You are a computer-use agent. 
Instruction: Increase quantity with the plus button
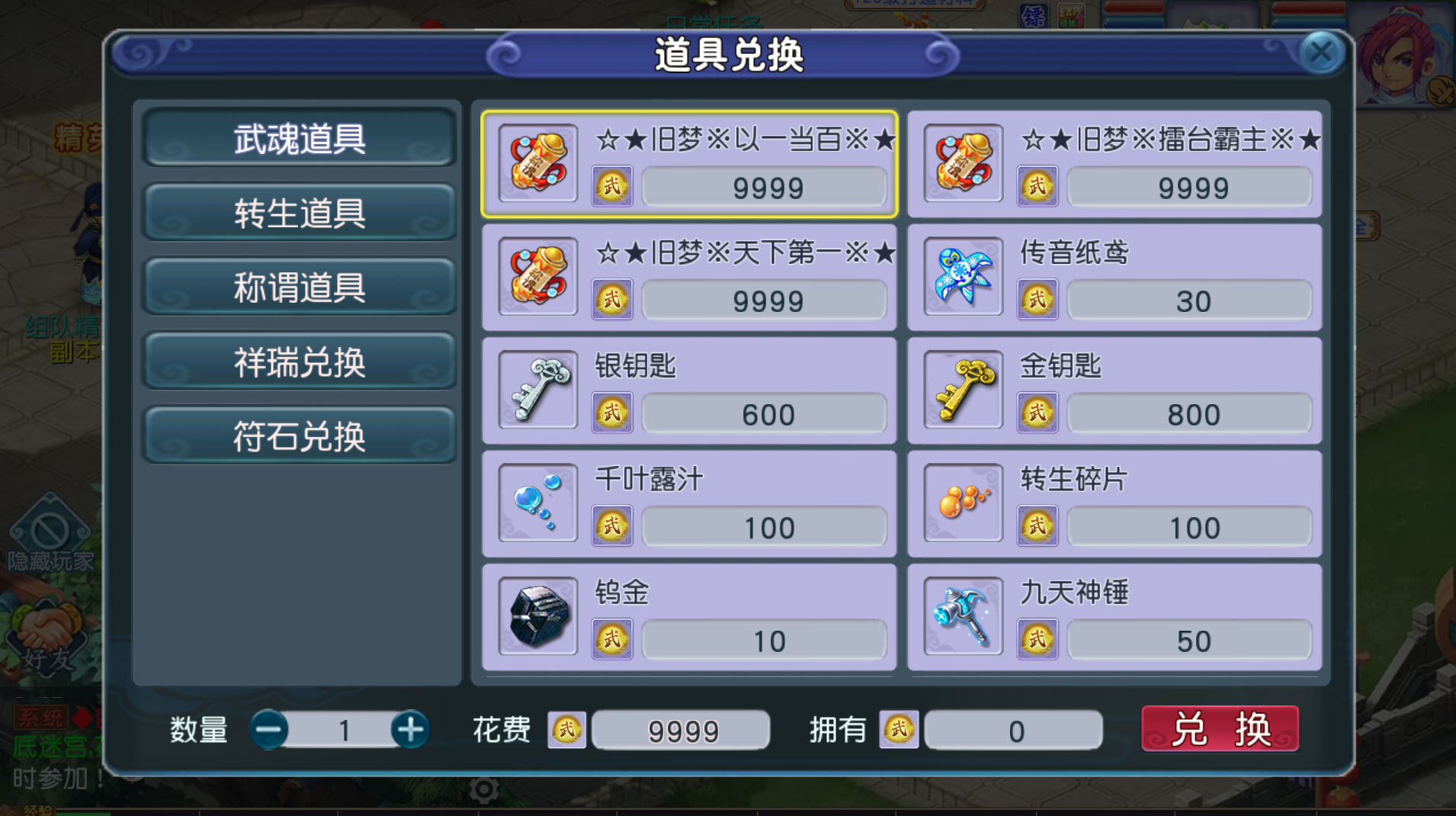click(410, 730)
